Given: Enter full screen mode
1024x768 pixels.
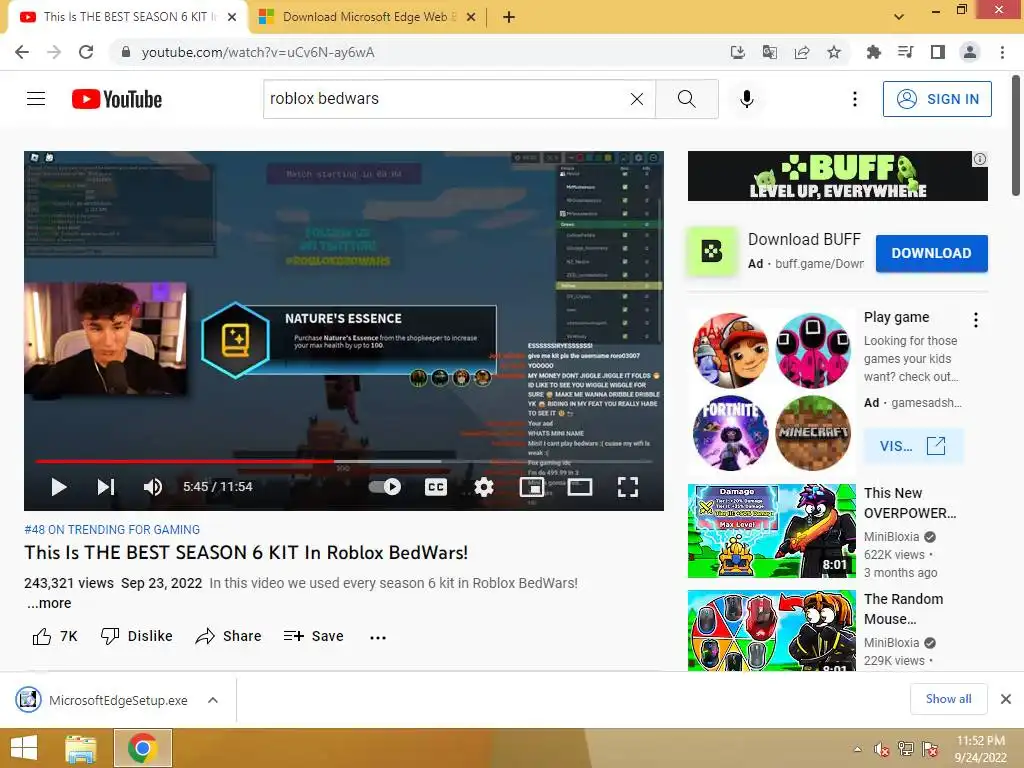Looking at the screenshot, I should tap(628, 487).
